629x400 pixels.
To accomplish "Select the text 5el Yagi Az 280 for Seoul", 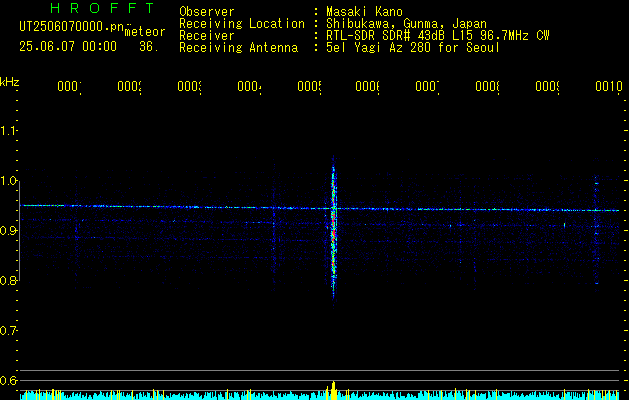I will (413, 48).
